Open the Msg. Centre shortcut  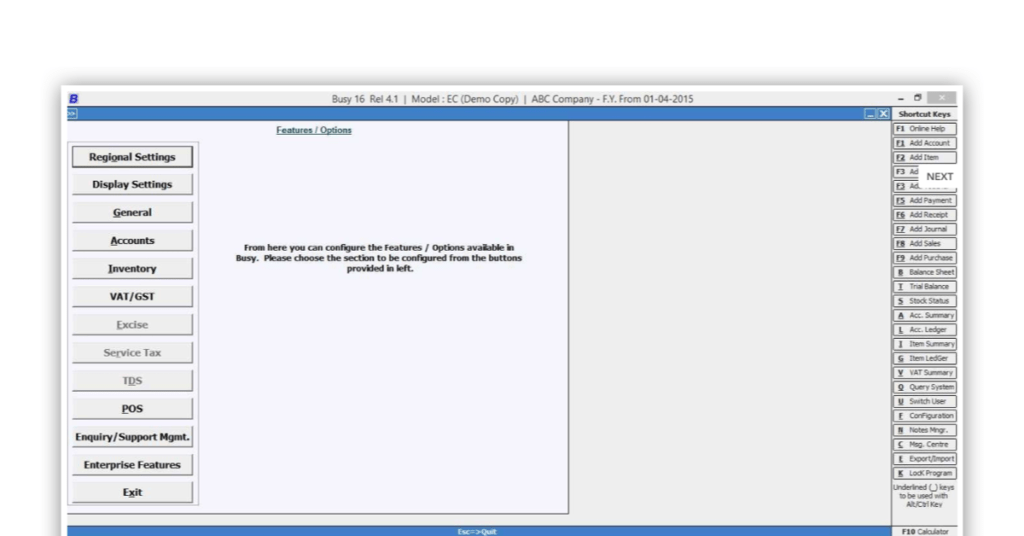point(925,445)
